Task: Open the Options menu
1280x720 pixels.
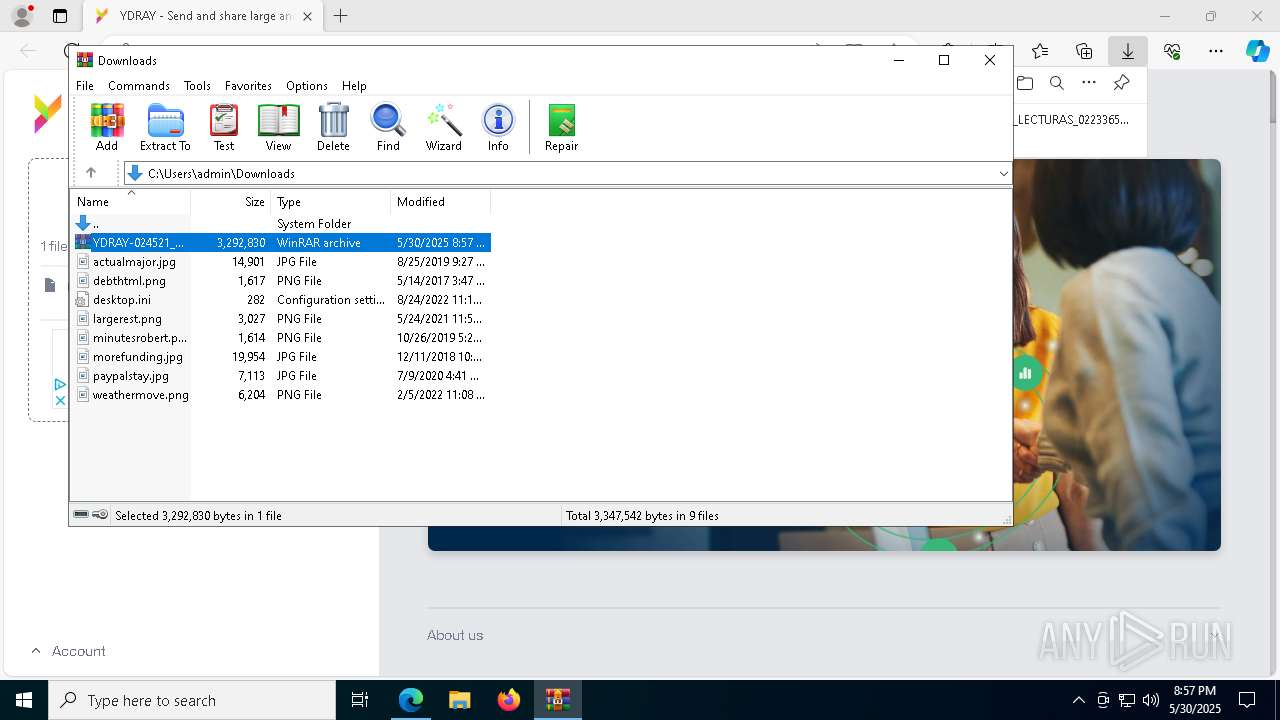Action: pos(307,86)
